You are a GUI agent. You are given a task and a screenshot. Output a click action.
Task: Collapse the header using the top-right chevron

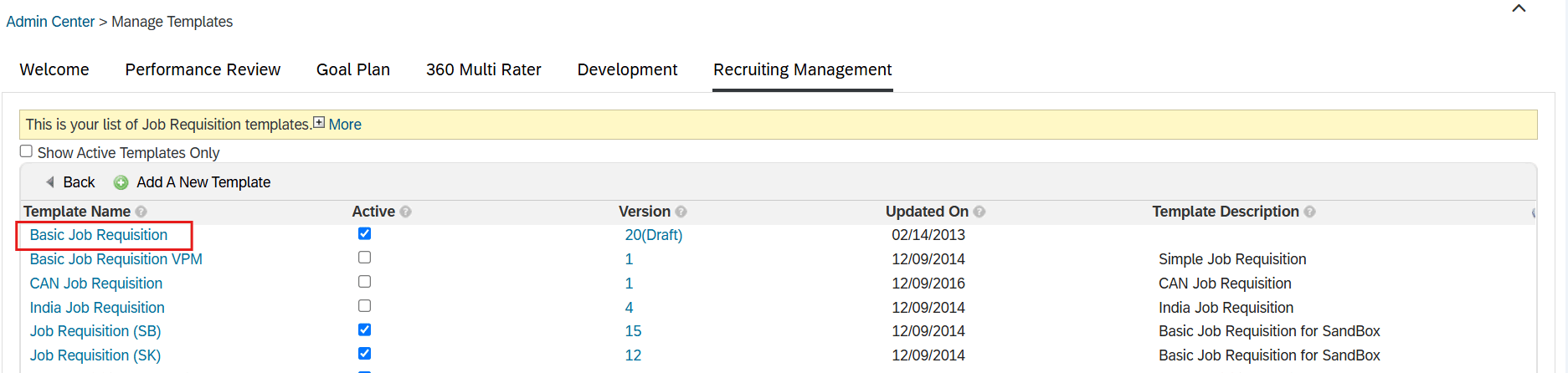click(x=1519, y=8)
